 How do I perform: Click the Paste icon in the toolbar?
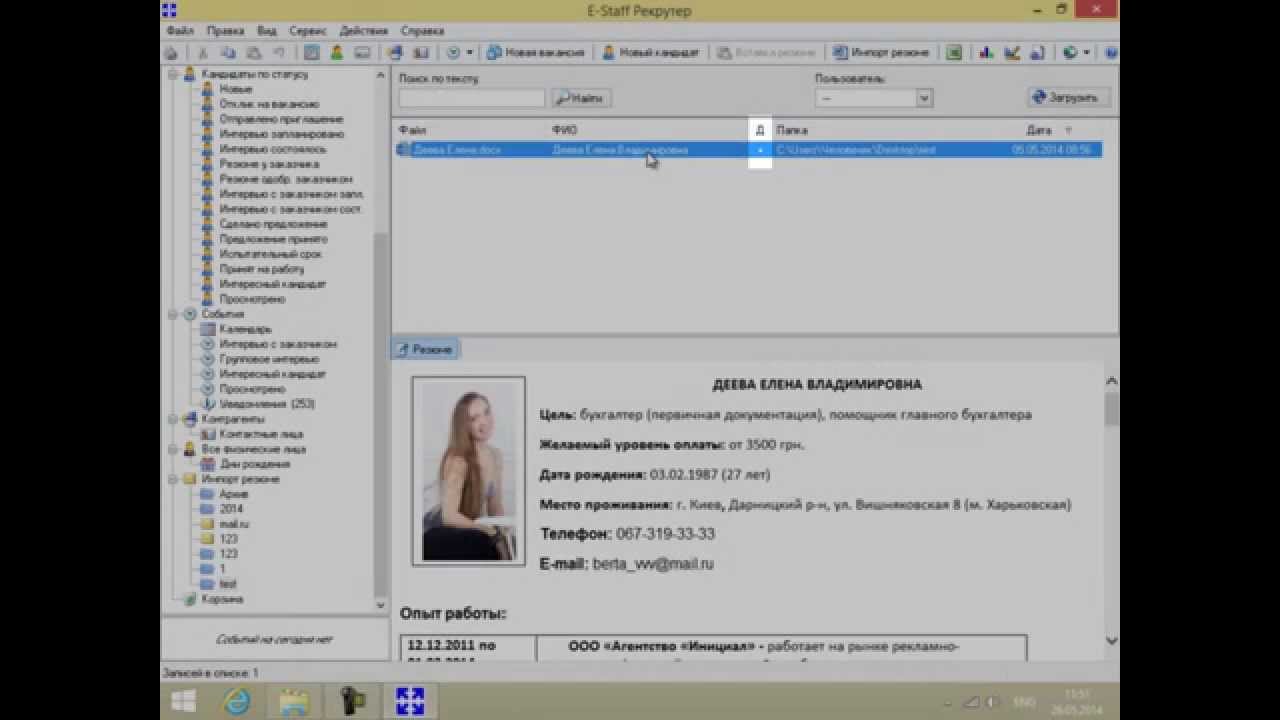tap(253, 53)
